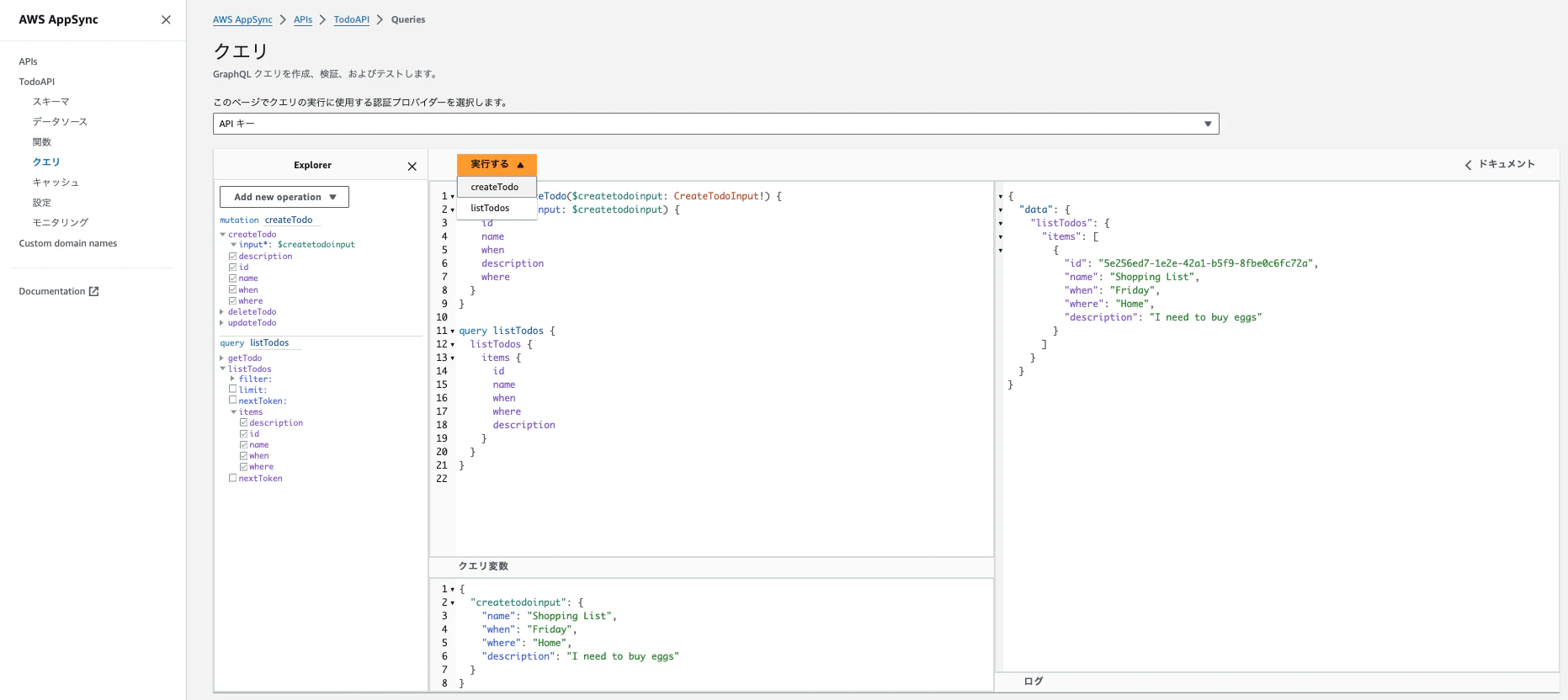Uncheck description under createTodo in Explorer

point(232,257)
